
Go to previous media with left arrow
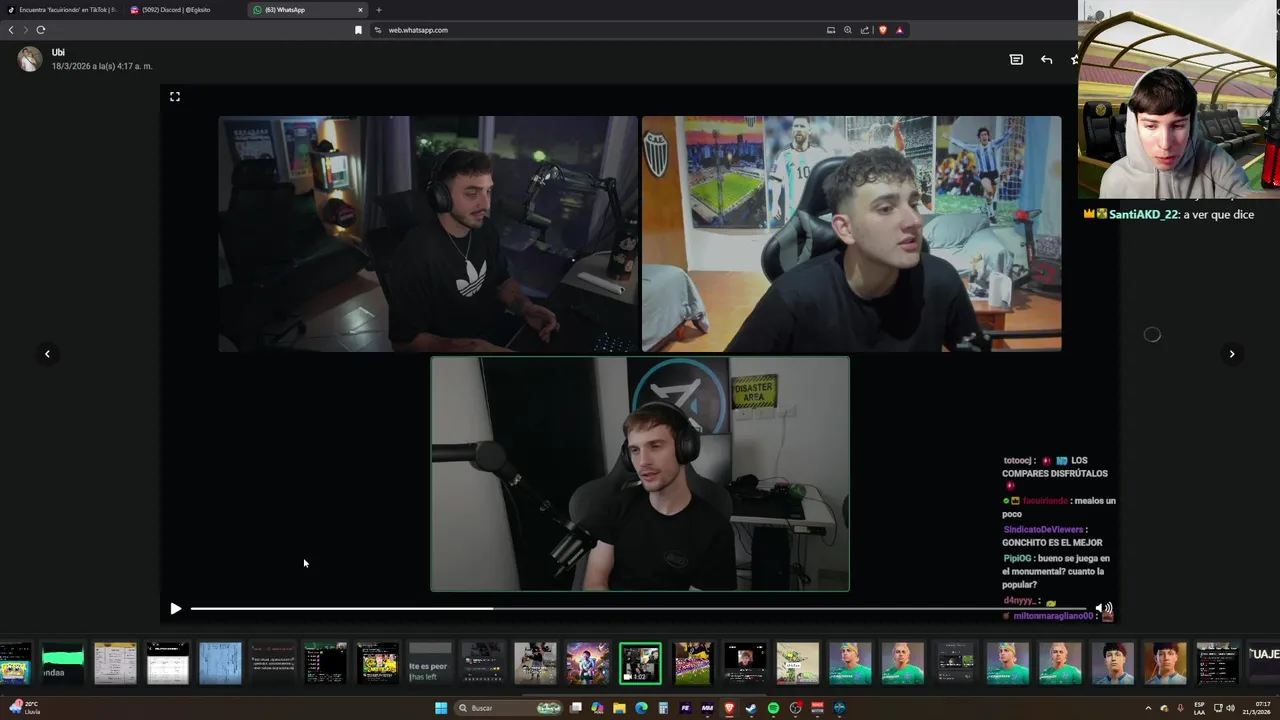[x=47, y=353]
